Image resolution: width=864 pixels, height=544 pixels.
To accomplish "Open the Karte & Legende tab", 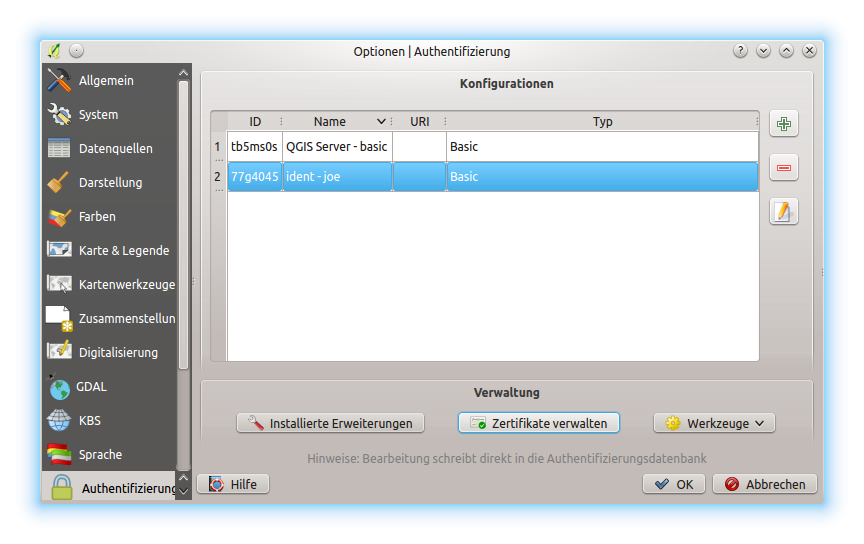I will [123, 250].
